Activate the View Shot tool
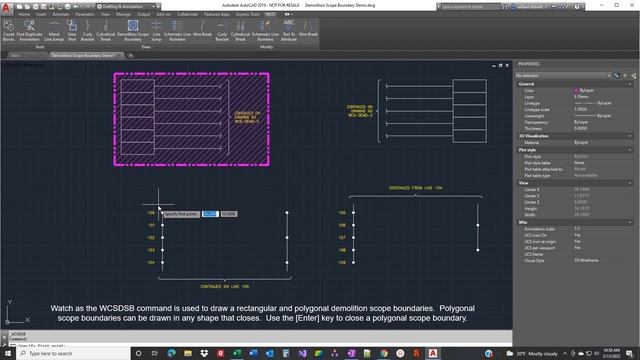640x360 pixels. [x=72, y=31]
